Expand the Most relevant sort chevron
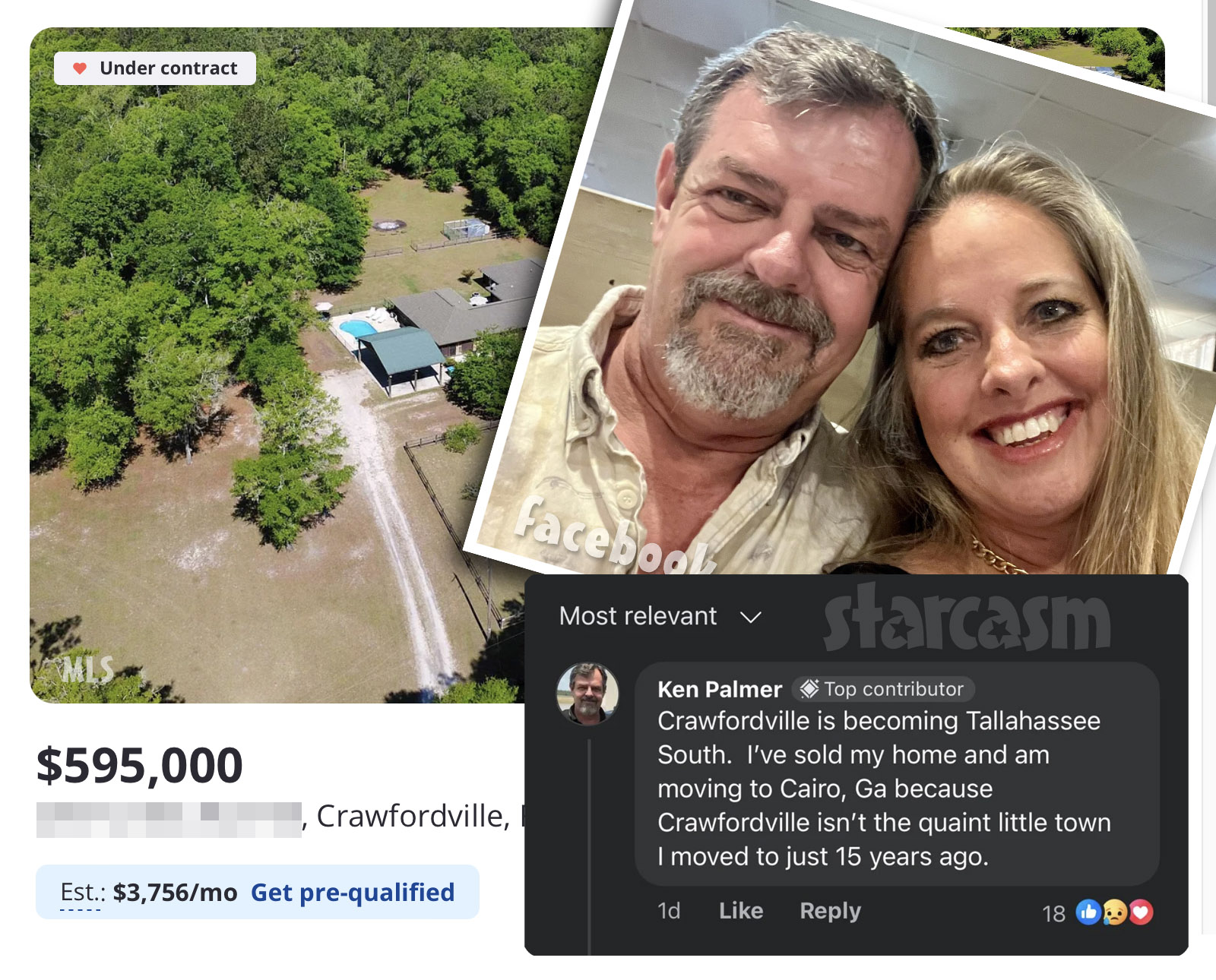This screenshot has width=1216, height=980. pos(751,617)
